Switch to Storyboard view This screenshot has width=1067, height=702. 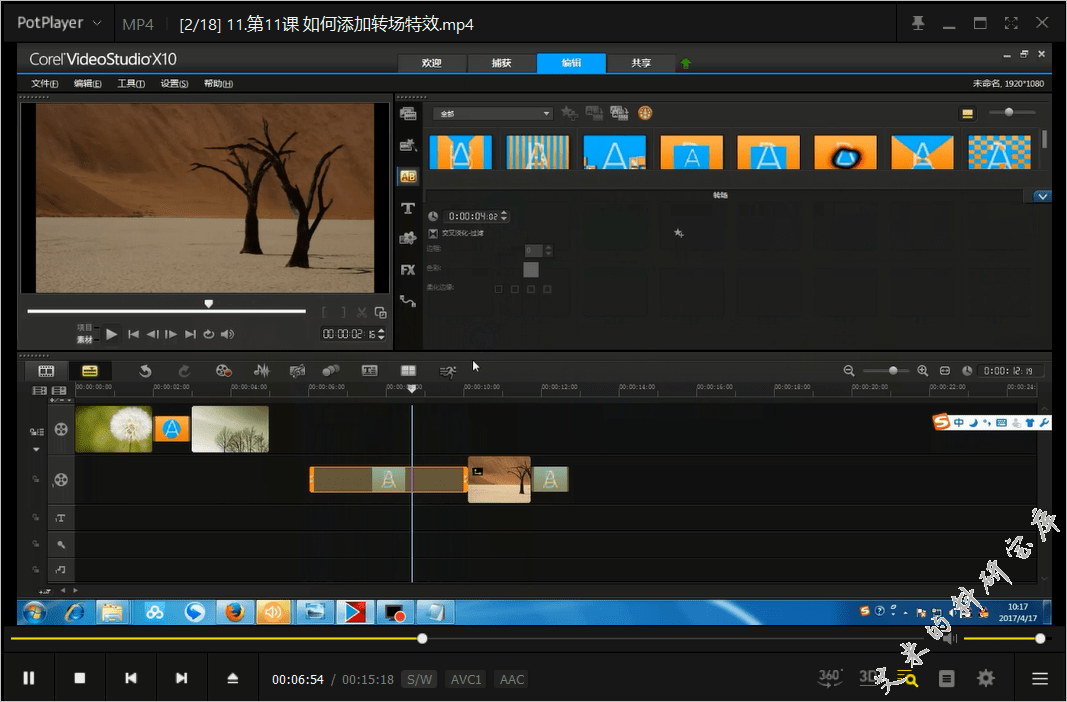[x=46, y=371]
